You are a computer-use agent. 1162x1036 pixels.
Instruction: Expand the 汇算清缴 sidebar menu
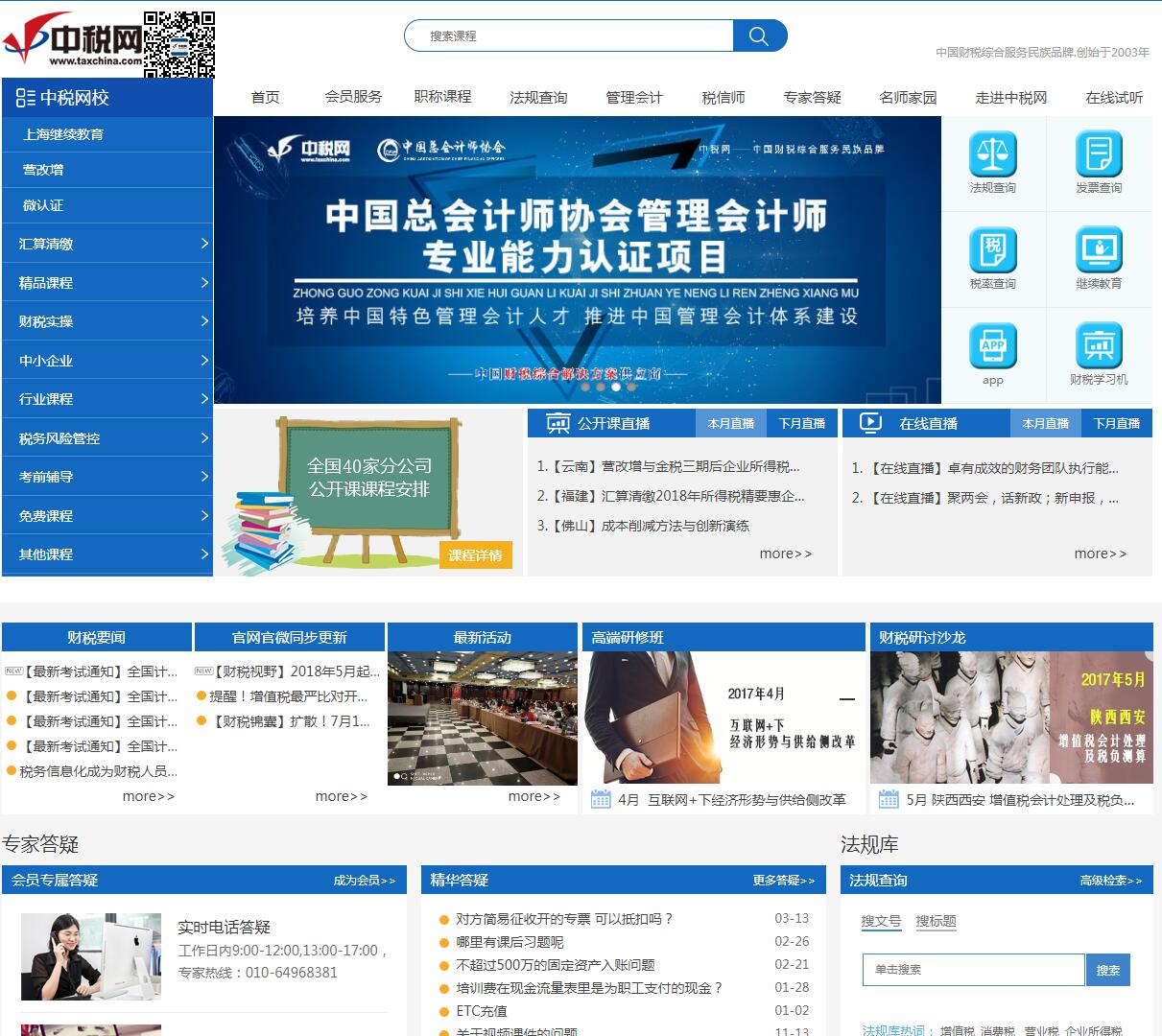(x=107, y=244)
